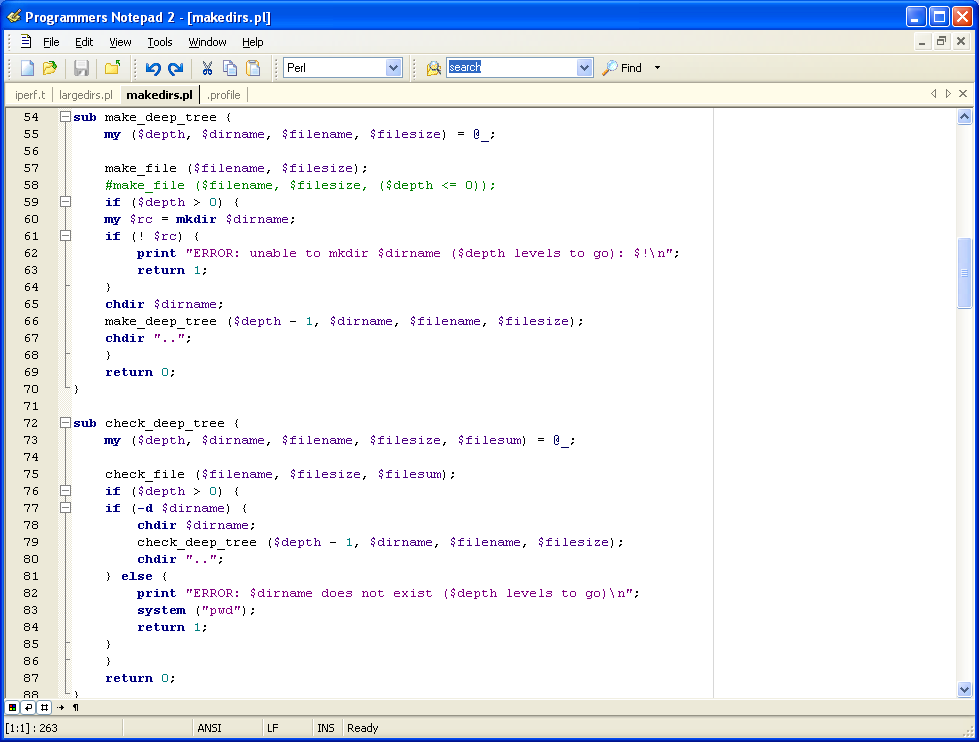Click the mkdir keyword on line 60

pos(196,219)
